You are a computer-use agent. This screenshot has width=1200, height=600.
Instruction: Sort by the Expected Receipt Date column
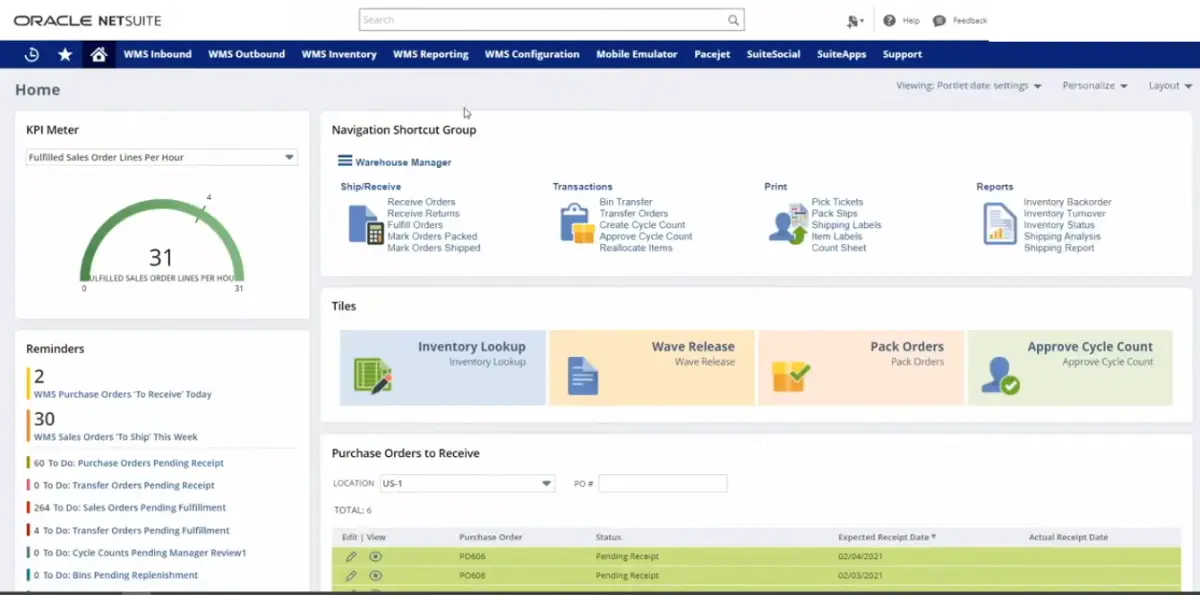887,538
